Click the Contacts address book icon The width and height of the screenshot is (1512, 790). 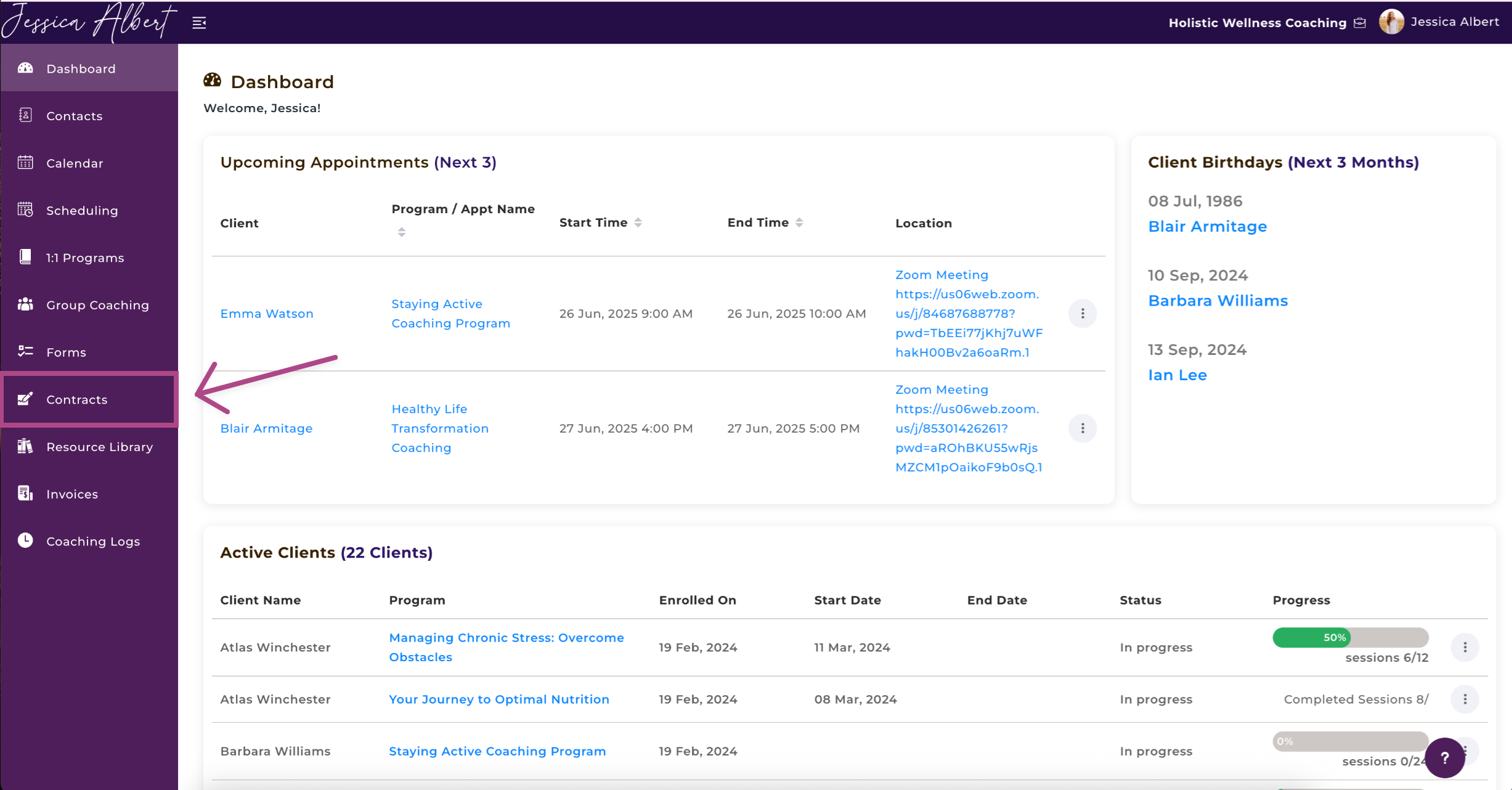pyautogui.click(x=25, y=115)
